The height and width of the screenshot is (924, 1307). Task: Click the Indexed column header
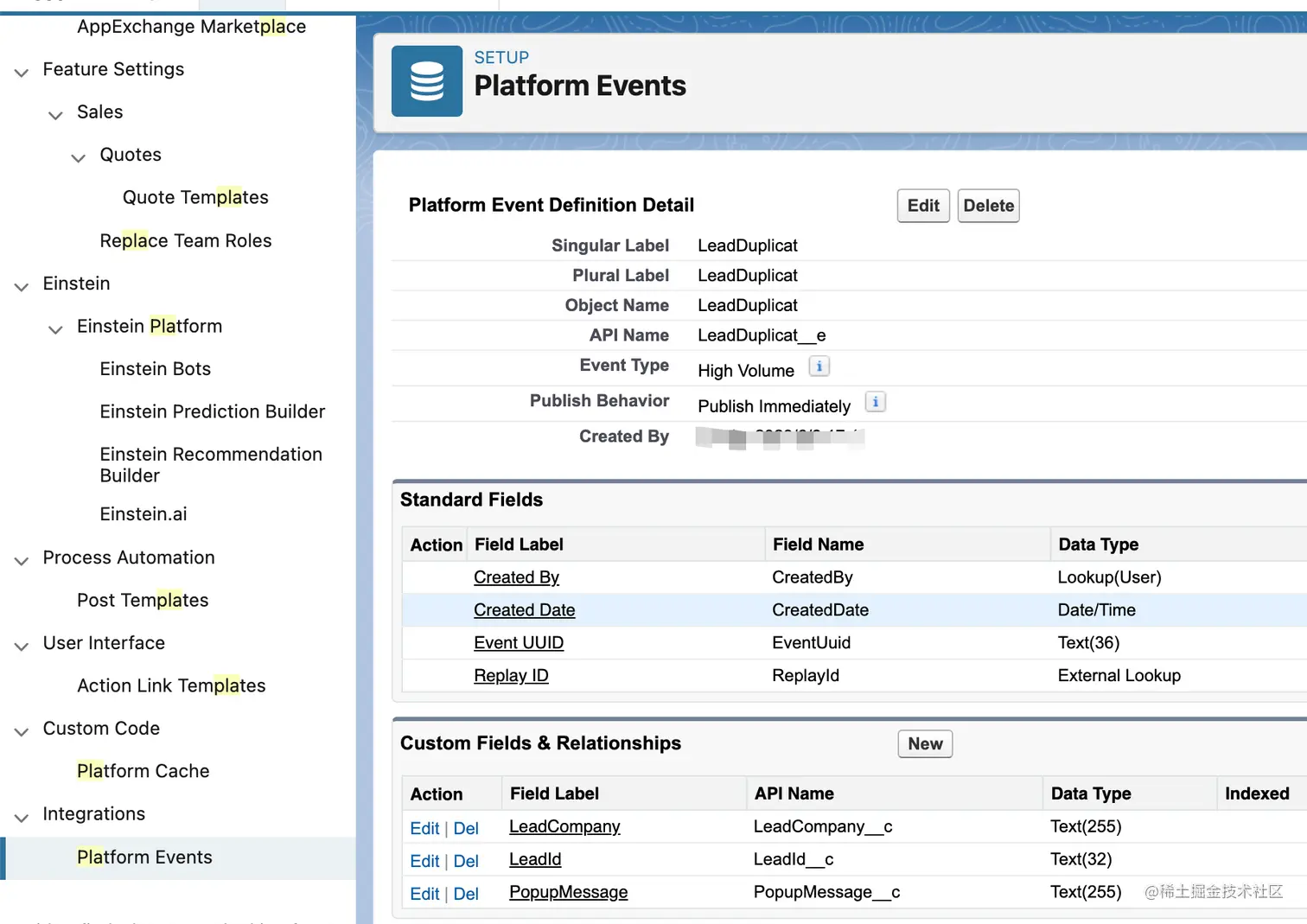(1257, 793)
